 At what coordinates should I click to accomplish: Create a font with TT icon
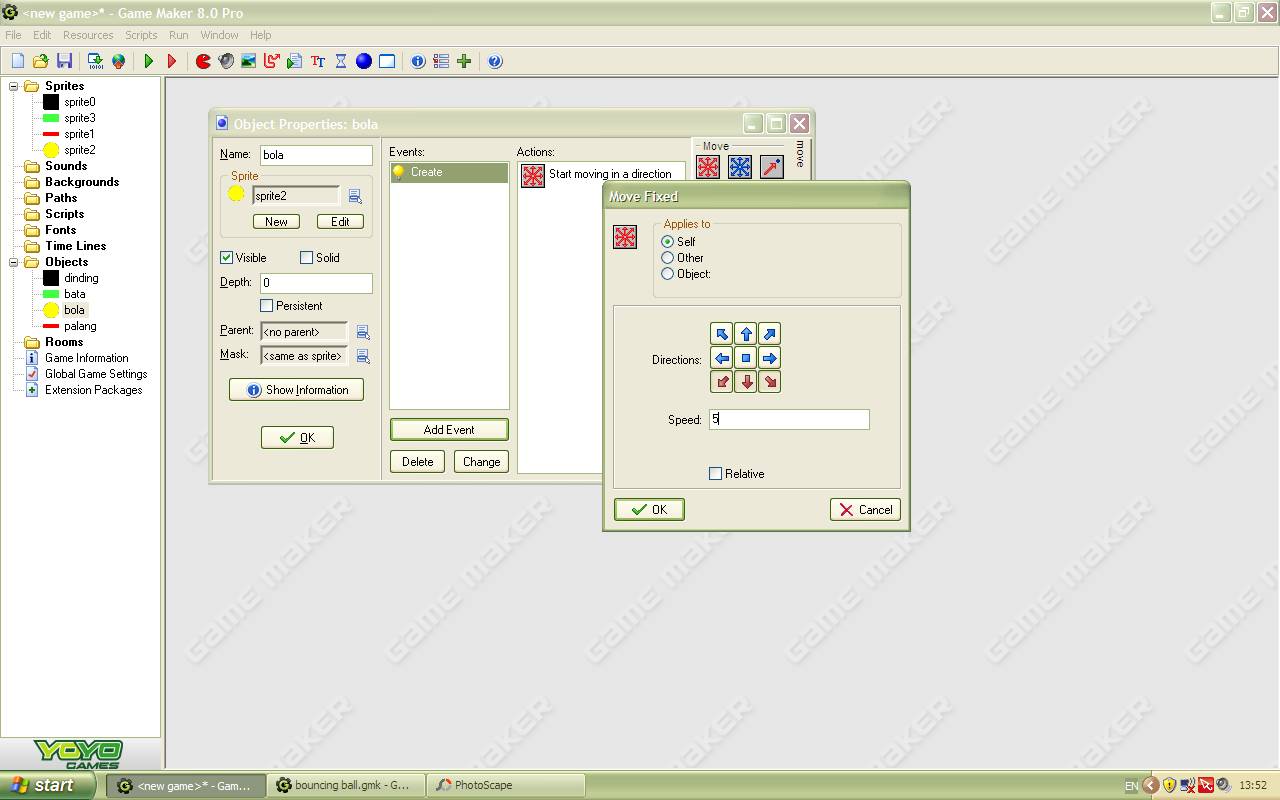pyautogui.click(x=318, y=61)
